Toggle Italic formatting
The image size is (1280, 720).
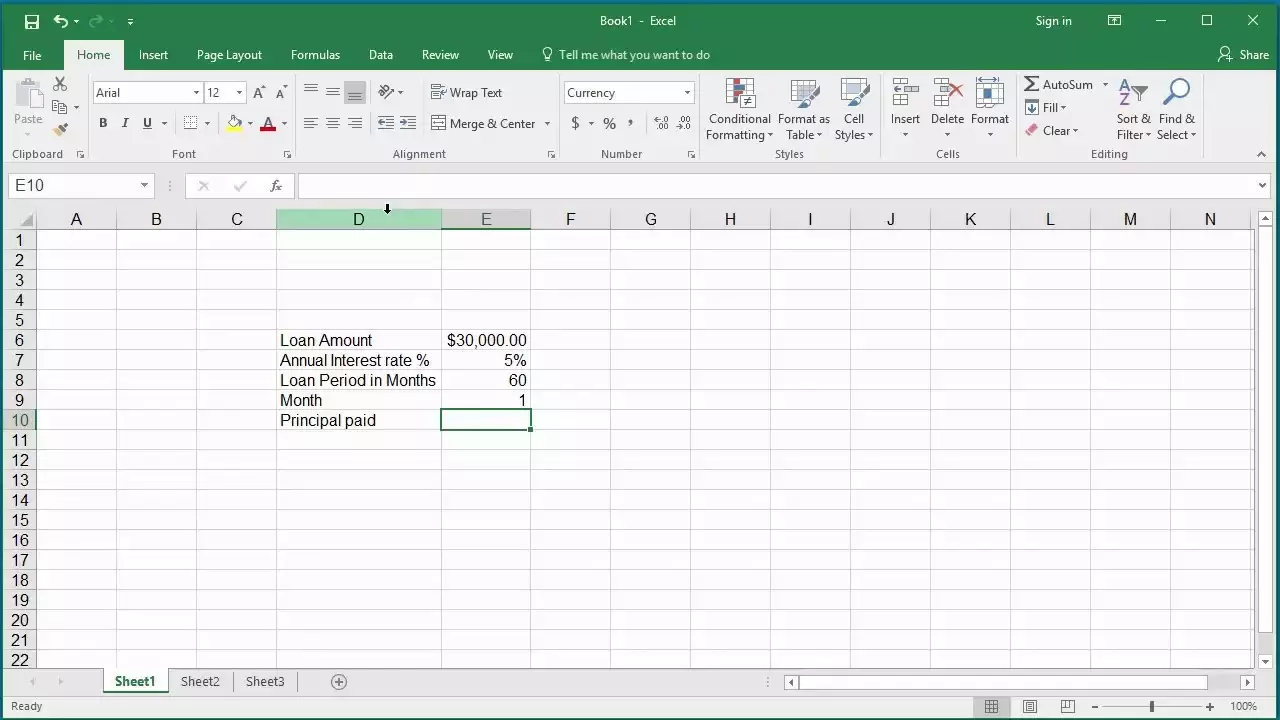tap(125, 124)
